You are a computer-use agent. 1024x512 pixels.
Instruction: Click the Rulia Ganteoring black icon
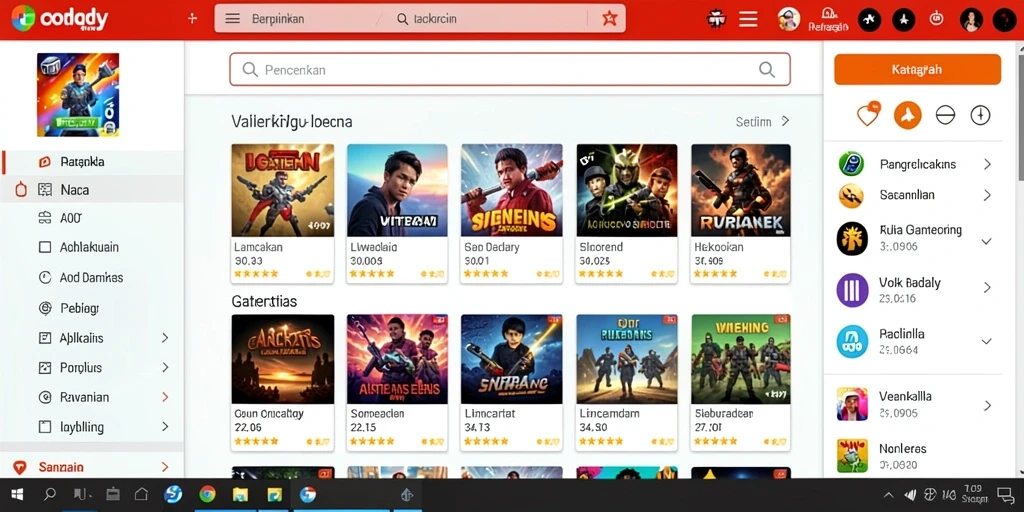click(x=852, y=238)
